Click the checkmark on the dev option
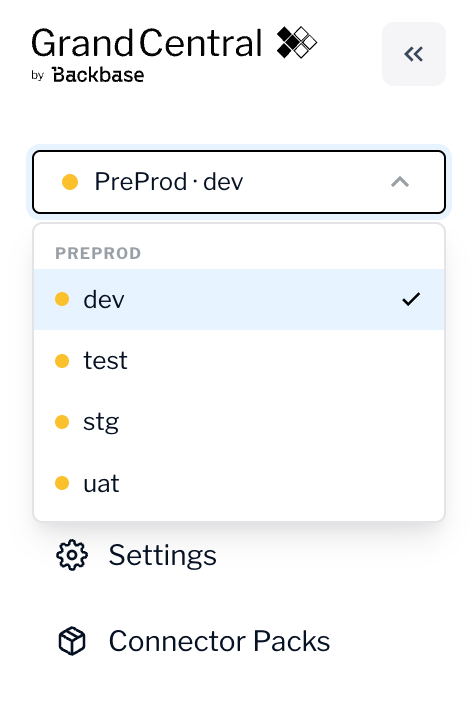 tap(411, 299)
